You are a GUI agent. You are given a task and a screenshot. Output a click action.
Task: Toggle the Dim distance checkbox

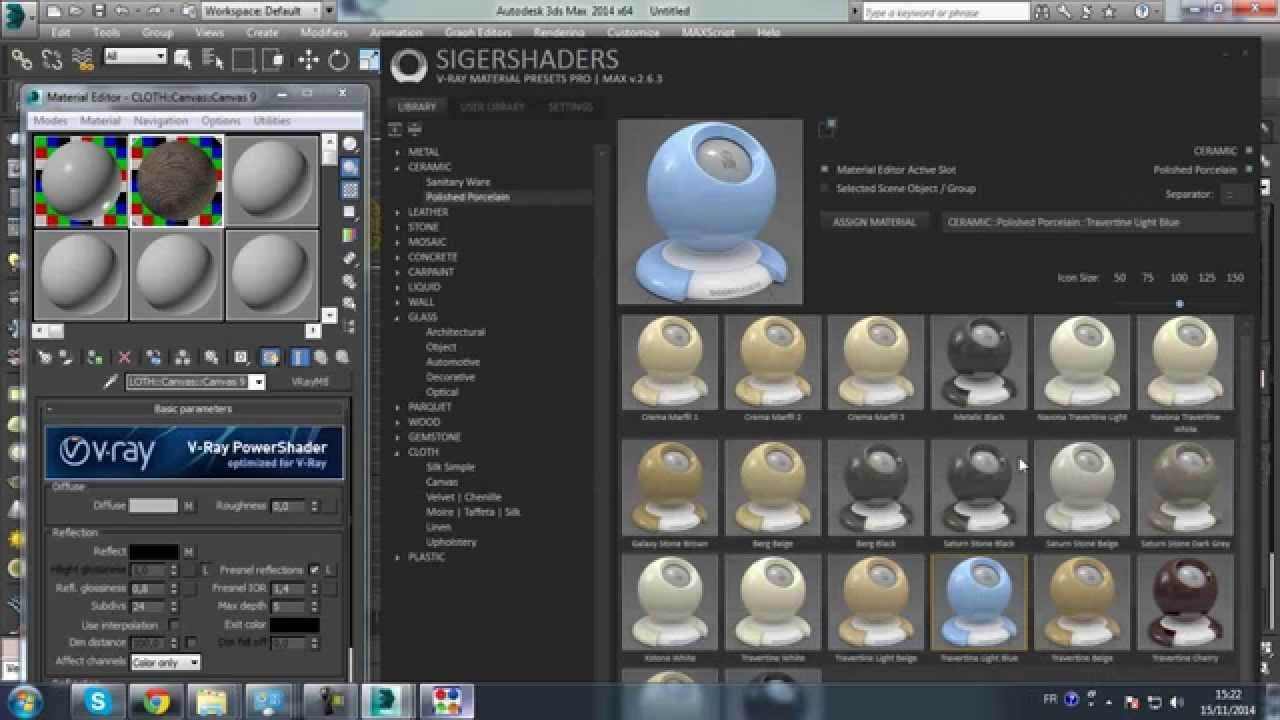pos(191,642)
